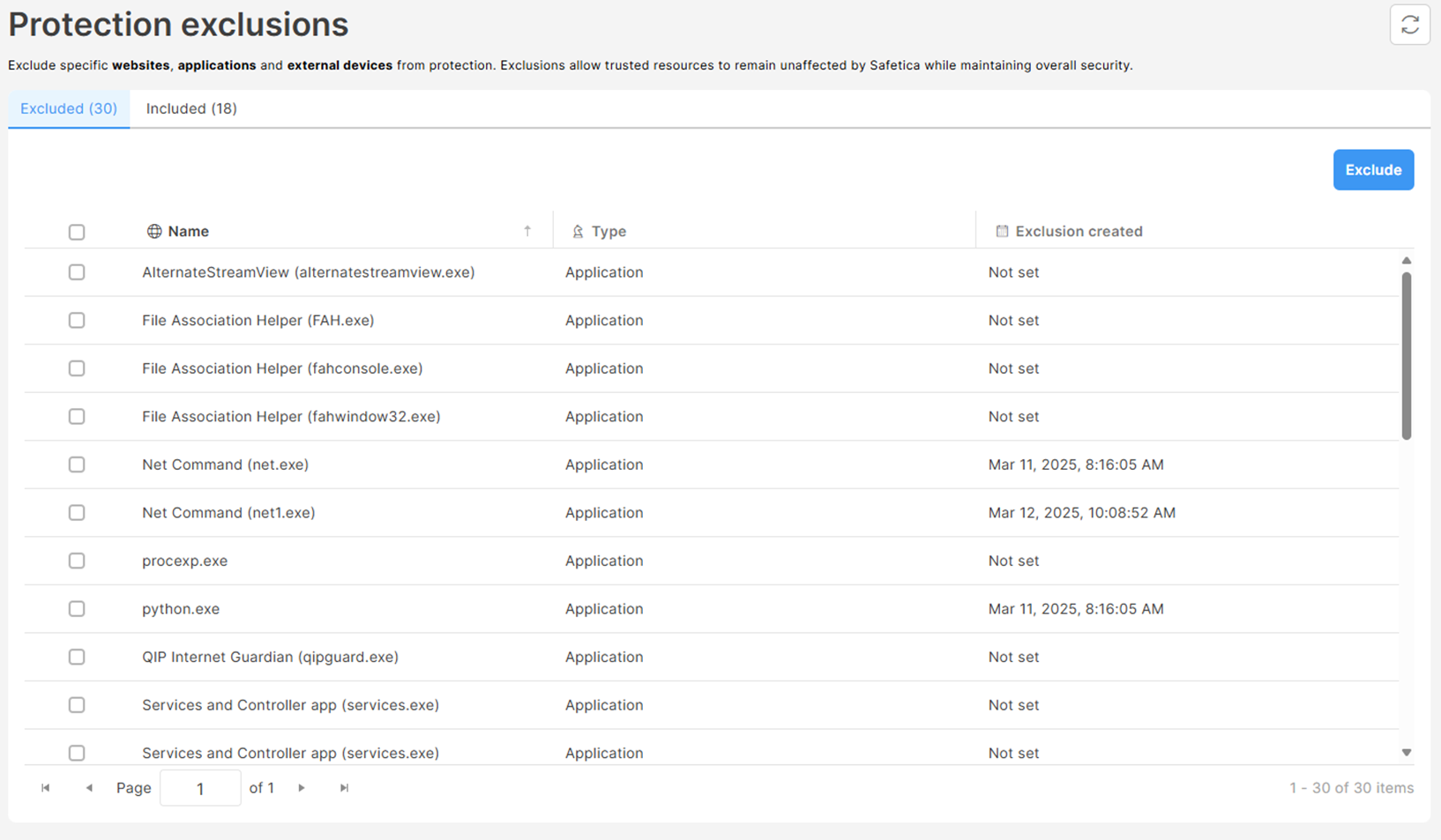Check the Net Command (net.exe) checkbox

coord(77,465)
